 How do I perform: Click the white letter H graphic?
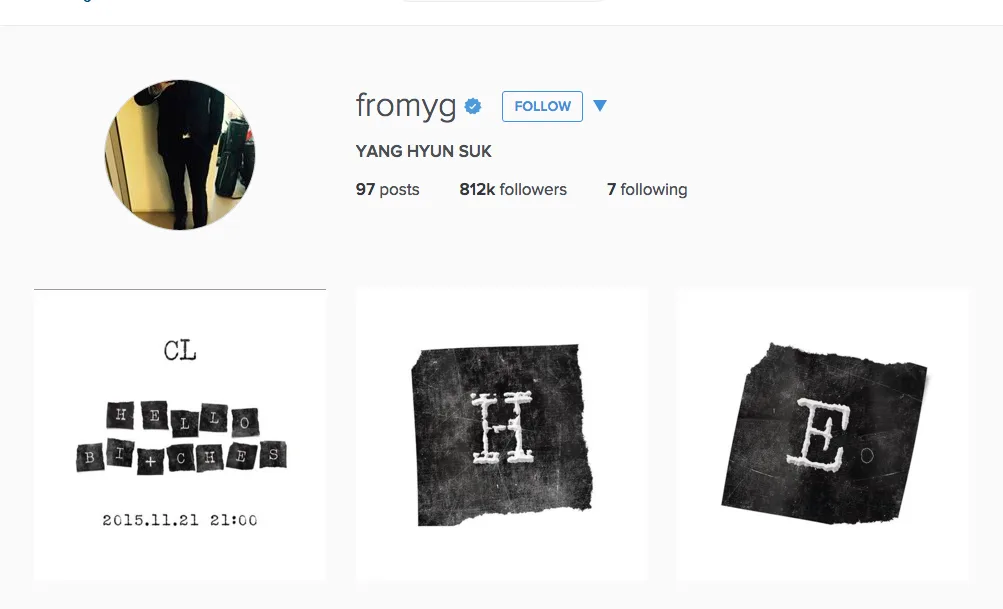click(x=502, y=427)
